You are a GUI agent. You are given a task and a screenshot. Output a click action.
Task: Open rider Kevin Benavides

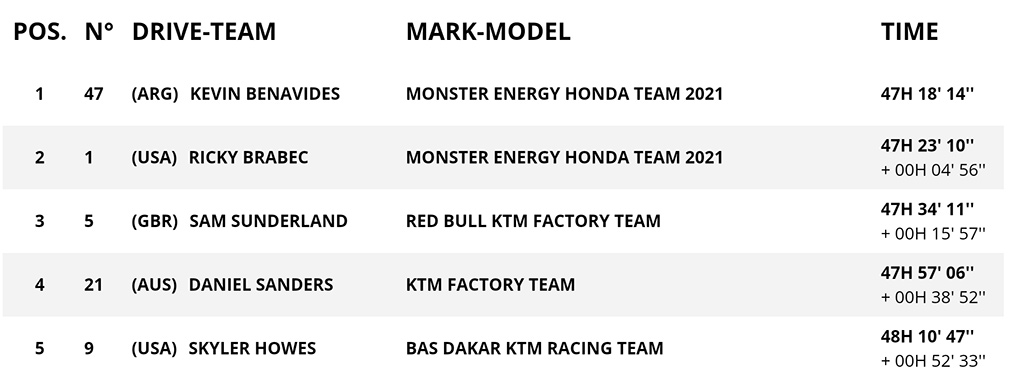point(265,94)
